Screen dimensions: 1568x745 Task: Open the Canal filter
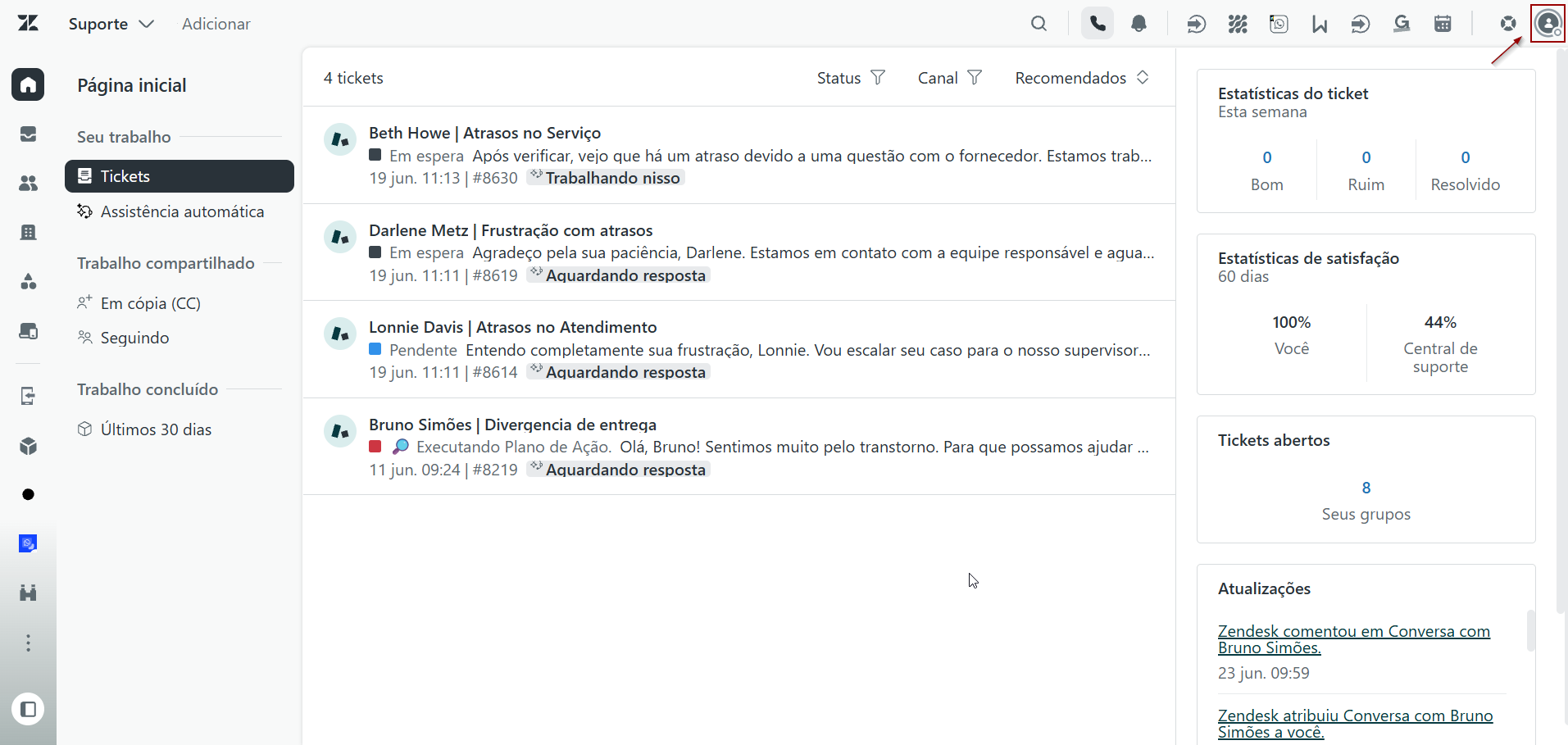point(949,78)
